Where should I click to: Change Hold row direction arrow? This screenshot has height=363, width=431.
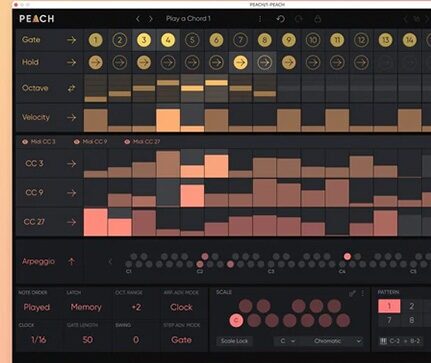click(x=71, y=62)
